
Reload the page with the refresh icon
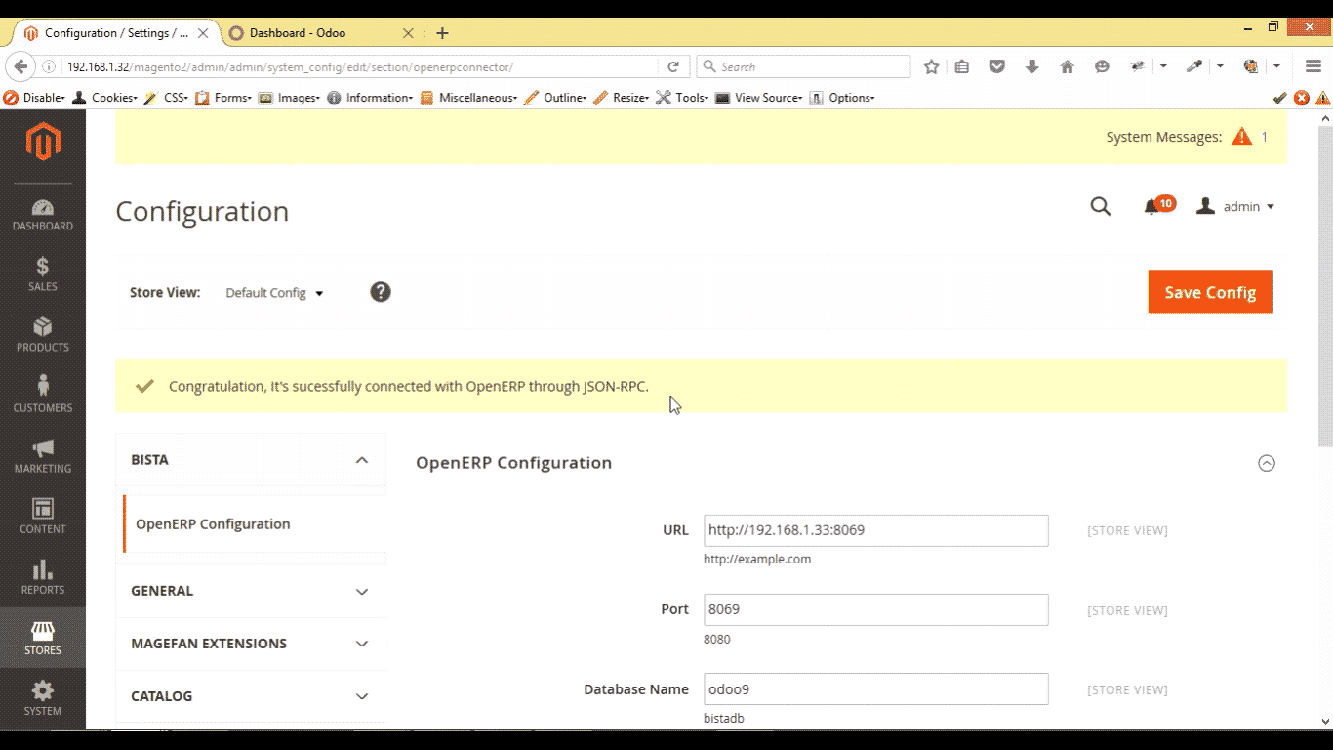click(673, 66)
